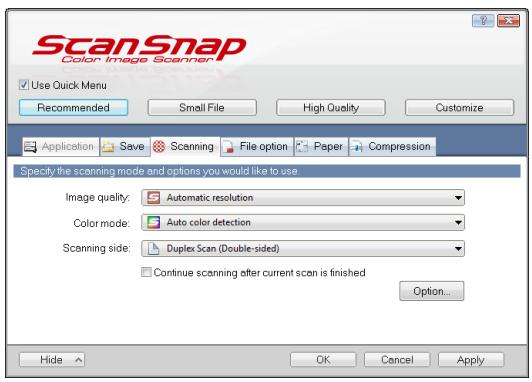Viewport: 532px width, 382px height.
Task: Open the Scanning side dropdown
Action: pos(303,248)
